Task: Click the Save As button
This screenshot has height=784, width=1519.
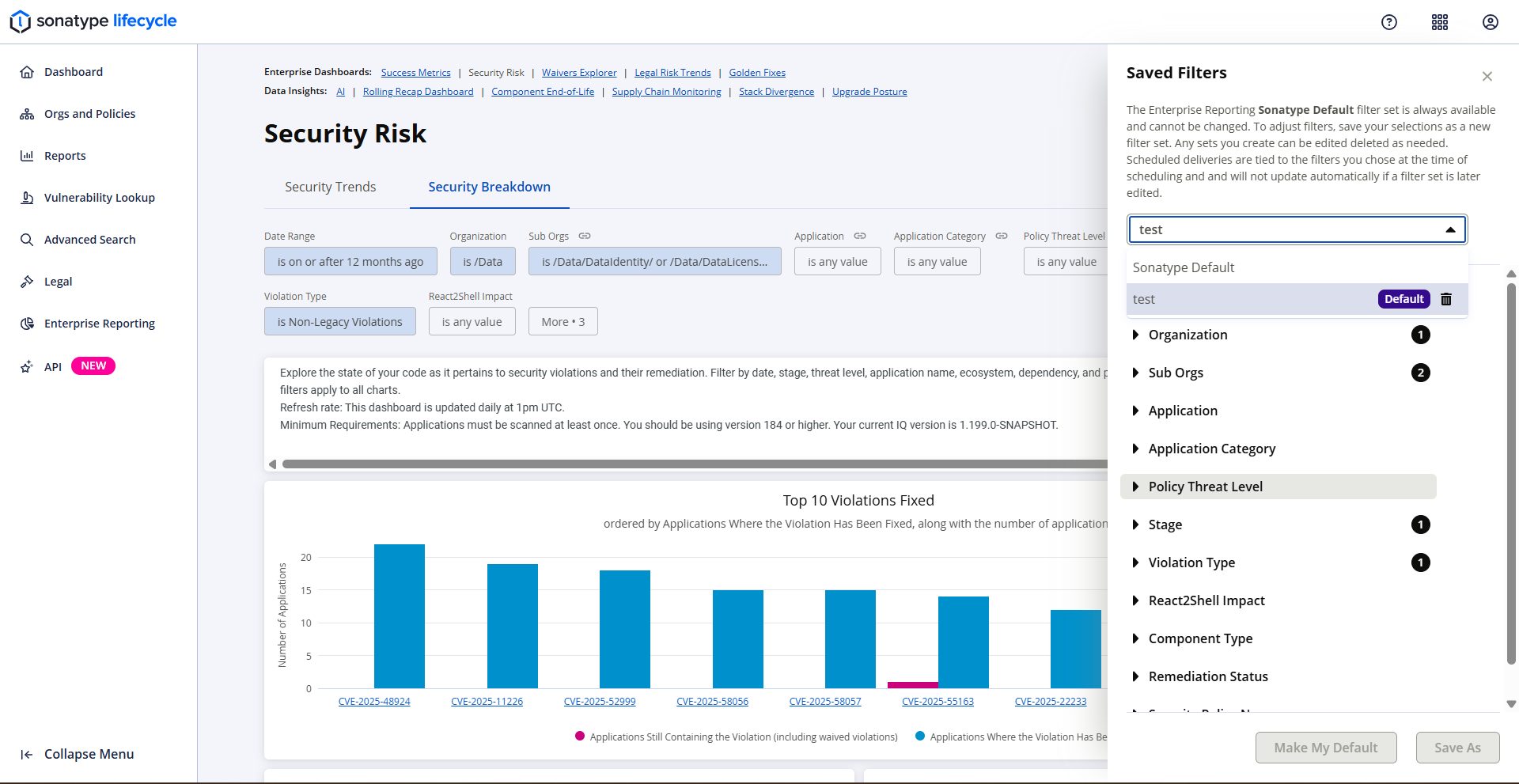Action: point(1457,748)
